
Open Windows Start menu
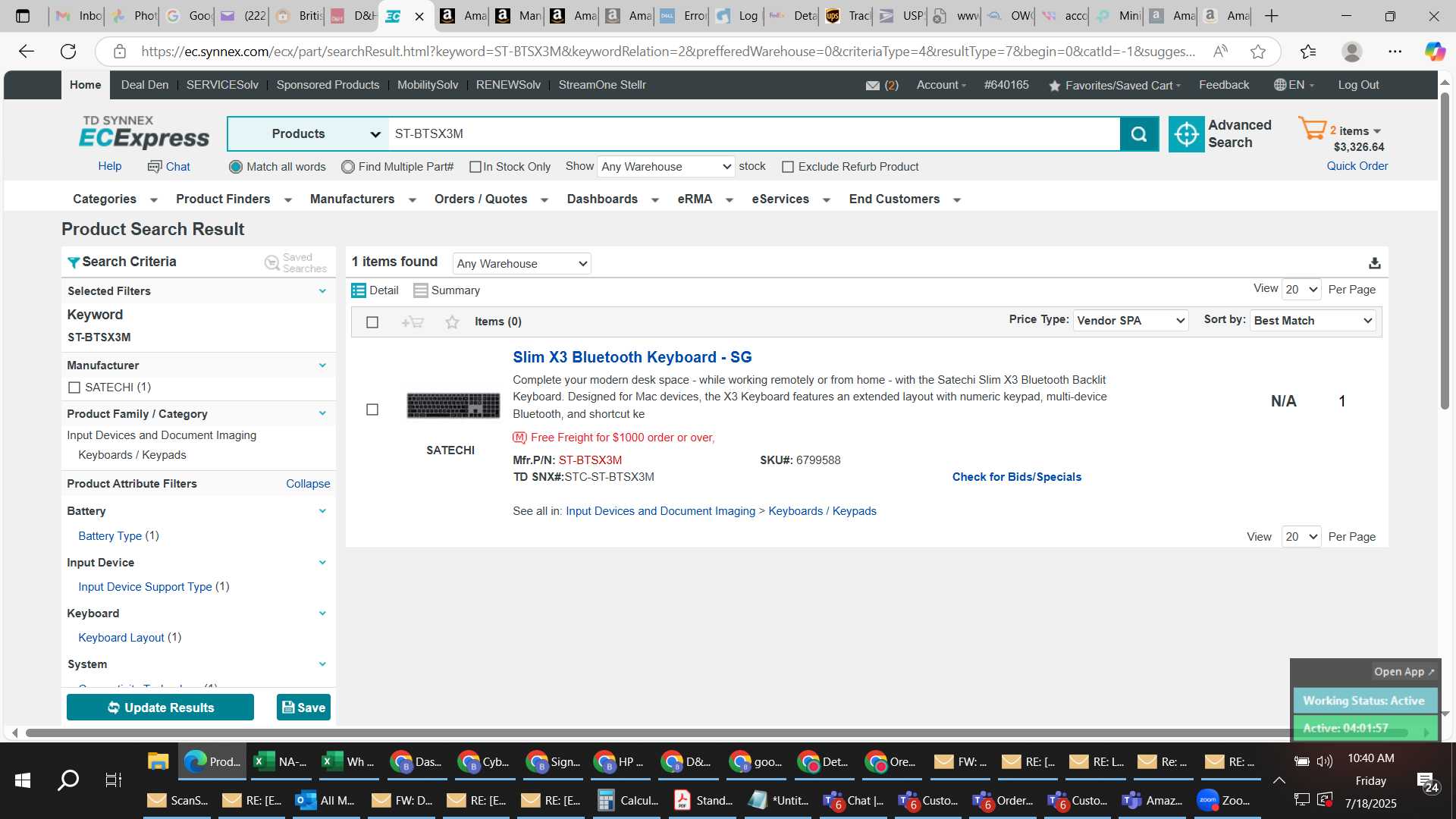(23, 780)
